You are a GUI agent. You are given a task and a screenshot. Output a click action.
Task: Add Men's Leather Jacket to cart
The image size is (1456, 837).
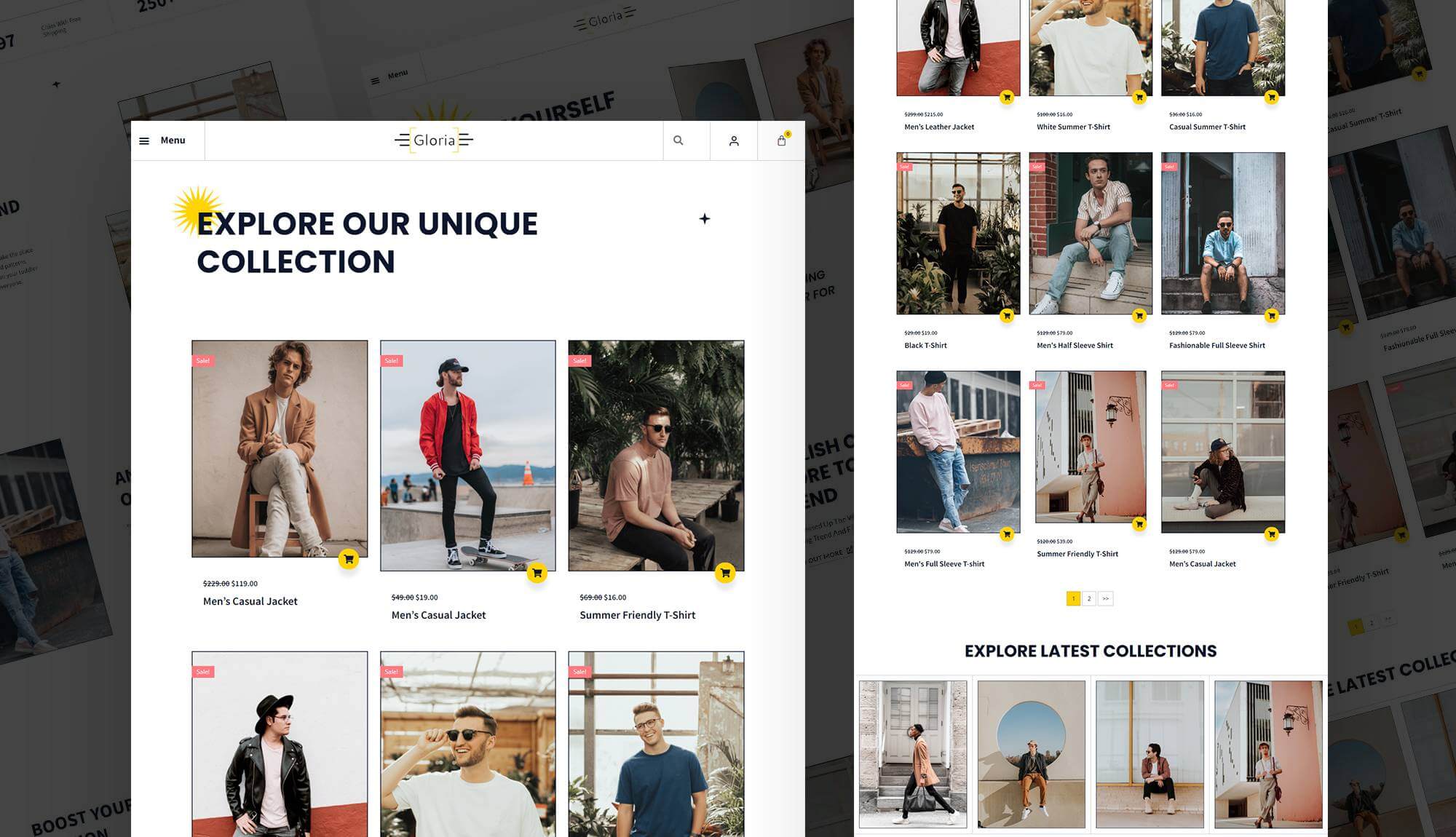[1007, 97]
